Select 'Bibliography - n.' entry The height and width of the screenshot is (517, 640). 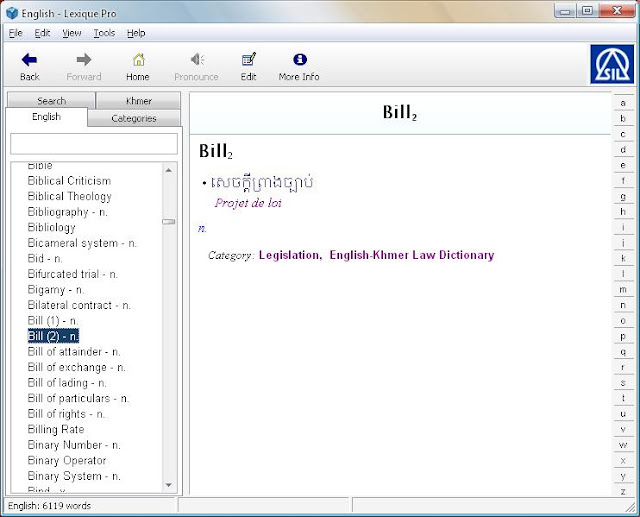[67, 212]
